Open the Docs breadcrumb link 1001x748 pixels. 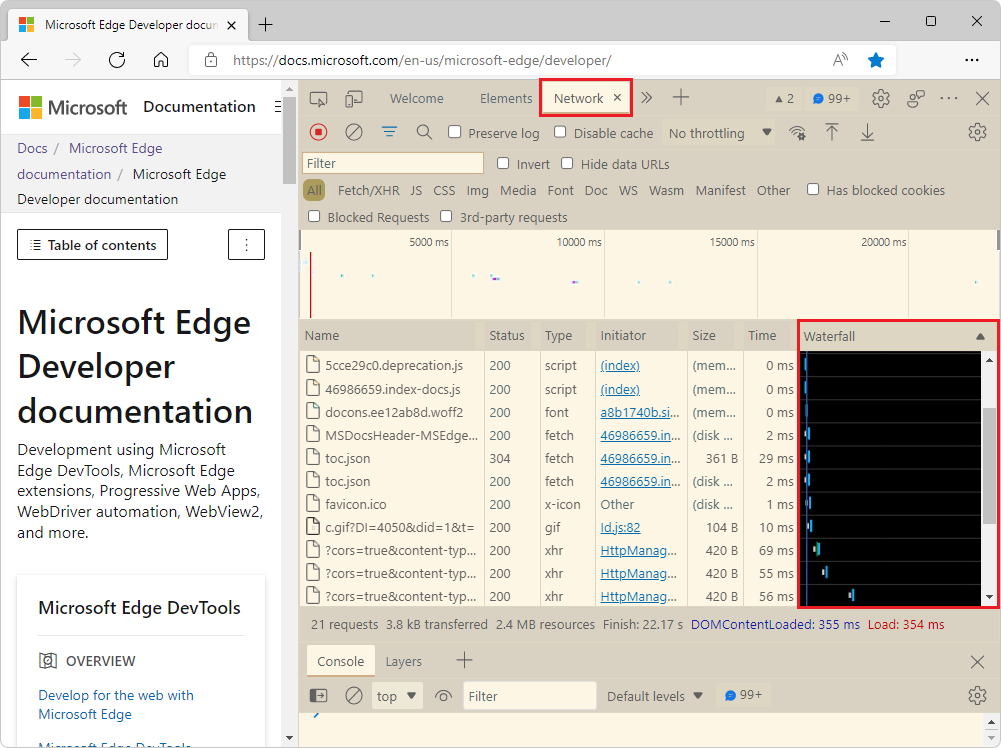[x=32, y=148]
